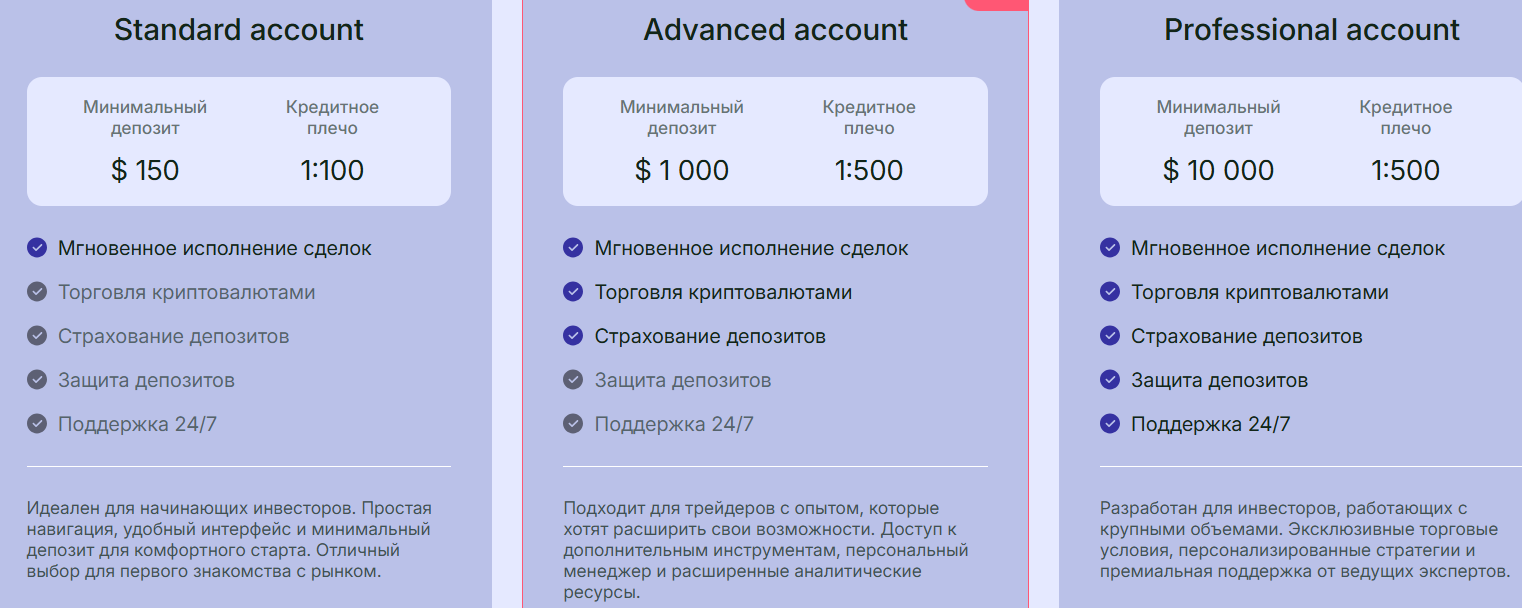Click the blue 'Защита депозитов' checkmark on Professional account

[x=1110, y=380]
